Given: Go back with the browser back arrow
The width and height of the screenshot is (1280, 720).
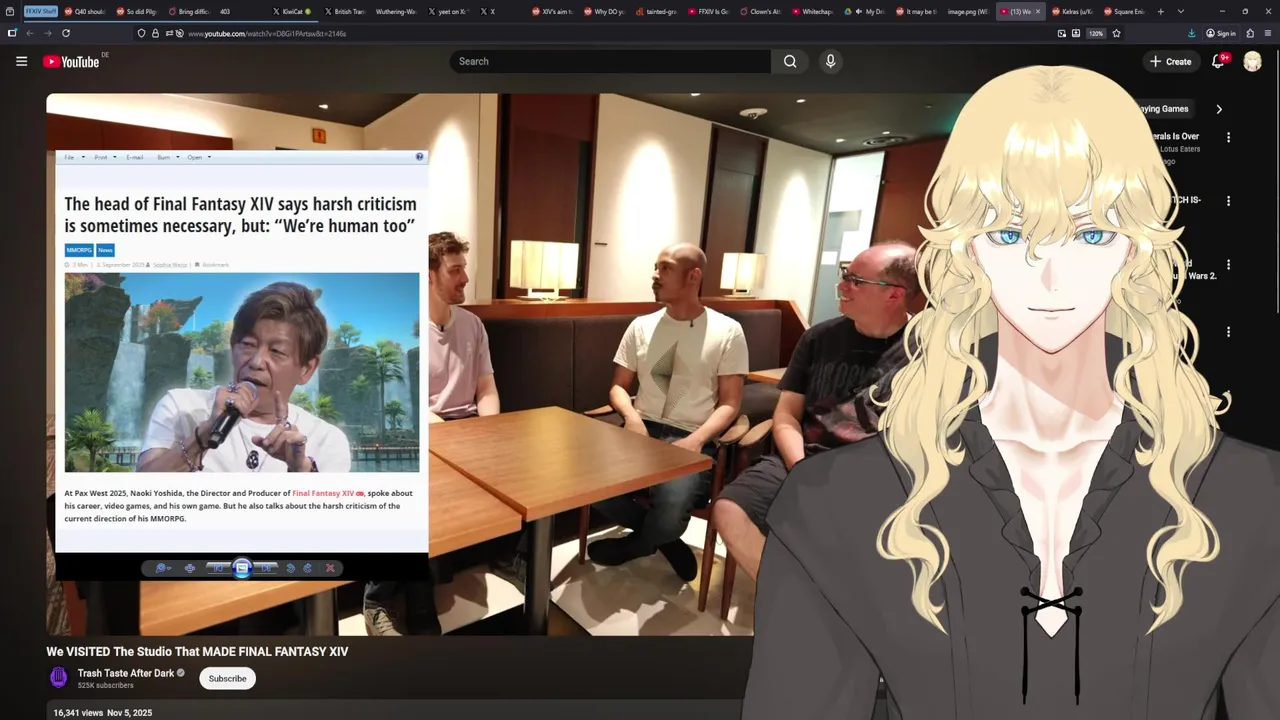Looking at the screenshot, I should (x=29, y=33).
